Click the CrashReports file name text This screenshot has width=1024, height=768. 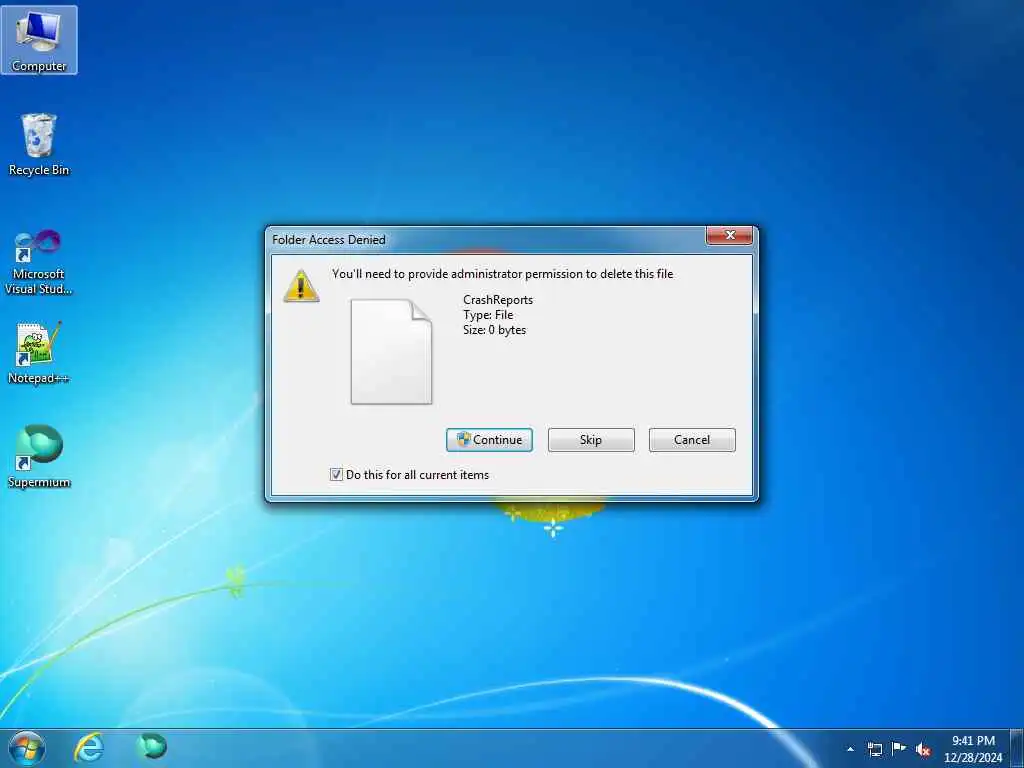point(498,300)
